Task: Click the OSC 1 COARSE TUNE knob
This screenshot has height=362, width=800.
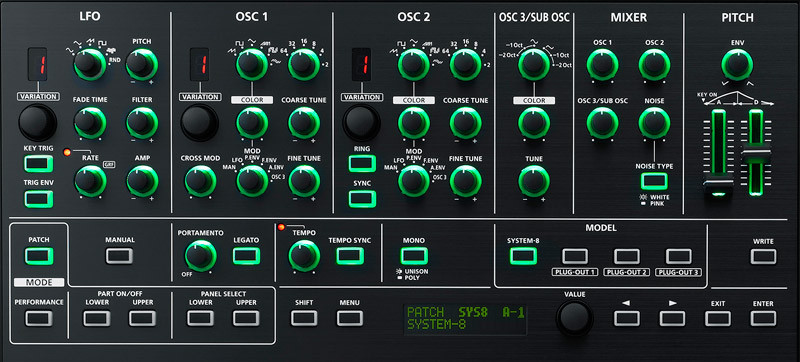Action: [304, 123]
